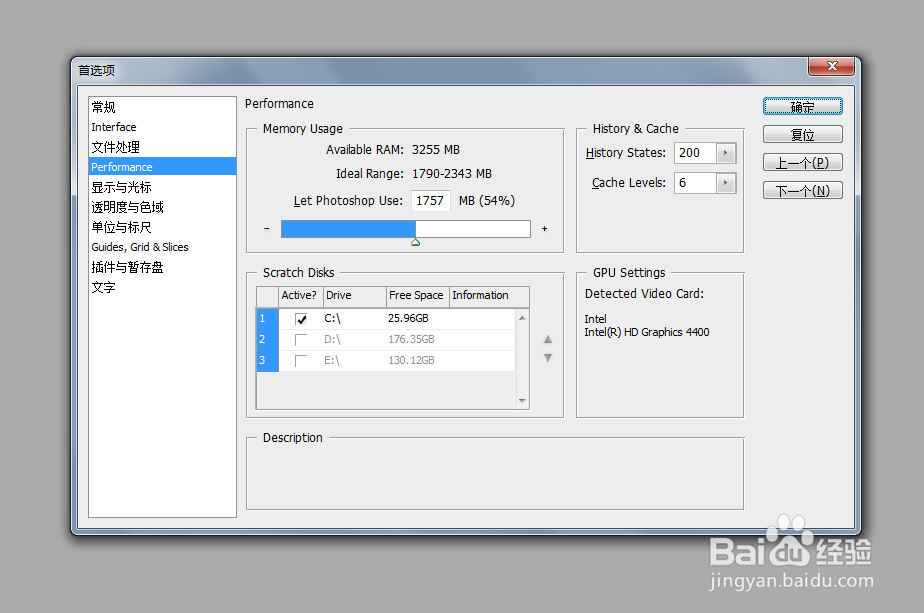The width and height of the screenshot is (924, 613).
Task: Click the Let Photoshop Use field
Action: 430,200
